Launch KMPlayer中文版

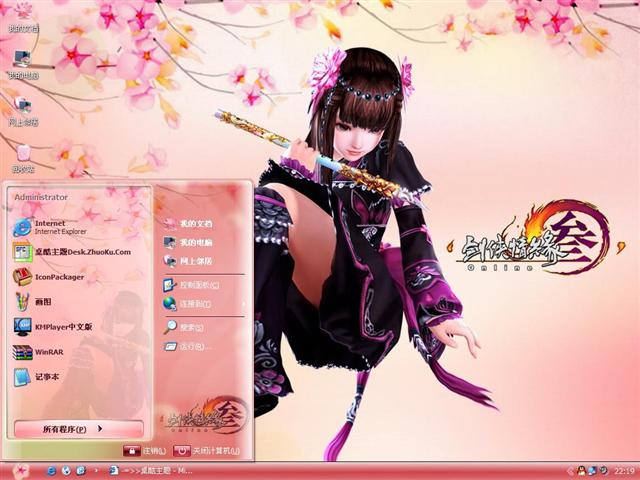53,327
